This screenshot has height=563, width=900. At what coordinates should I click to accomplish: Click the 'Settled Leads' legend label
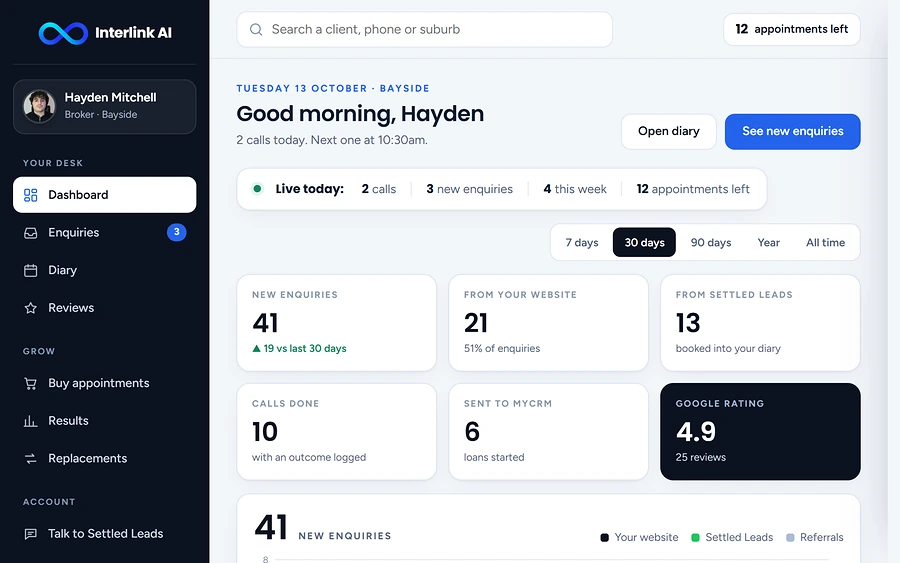point(739,538)
